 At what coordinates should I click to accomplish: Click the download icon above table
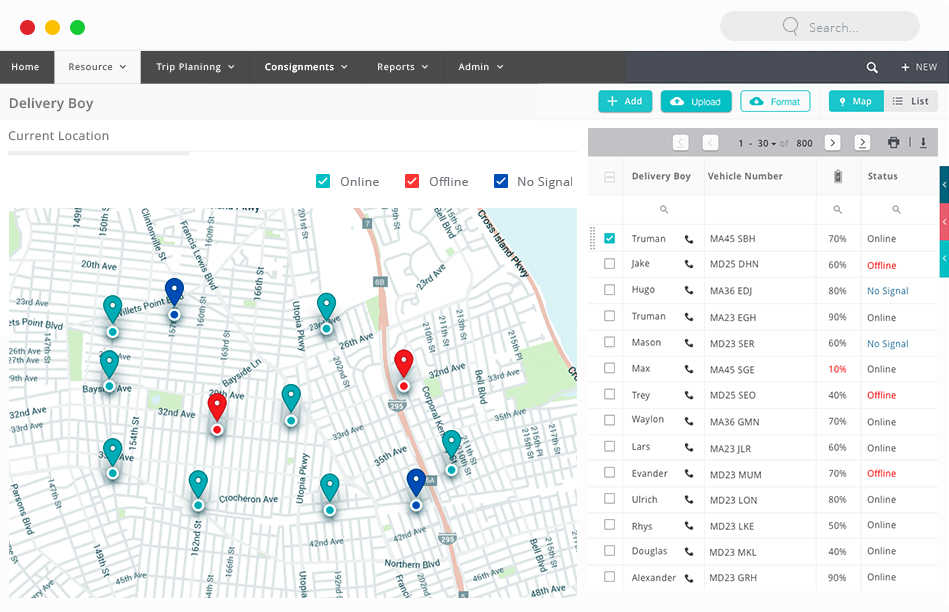click(x=924, y=143)
